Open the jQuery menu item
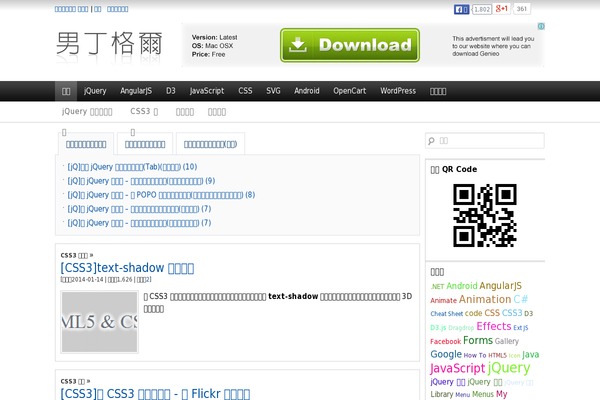The height and width of the screenshot is (400, 600). [x=95, y=91]
